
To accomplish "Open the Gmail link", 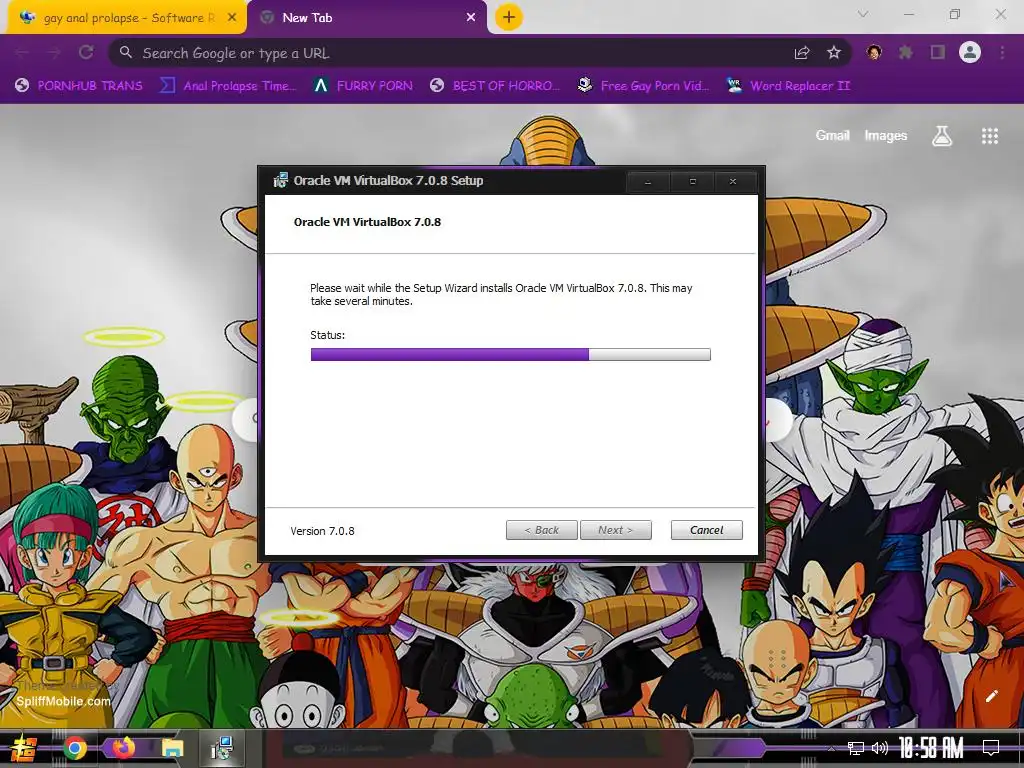I will click(832, 135).
